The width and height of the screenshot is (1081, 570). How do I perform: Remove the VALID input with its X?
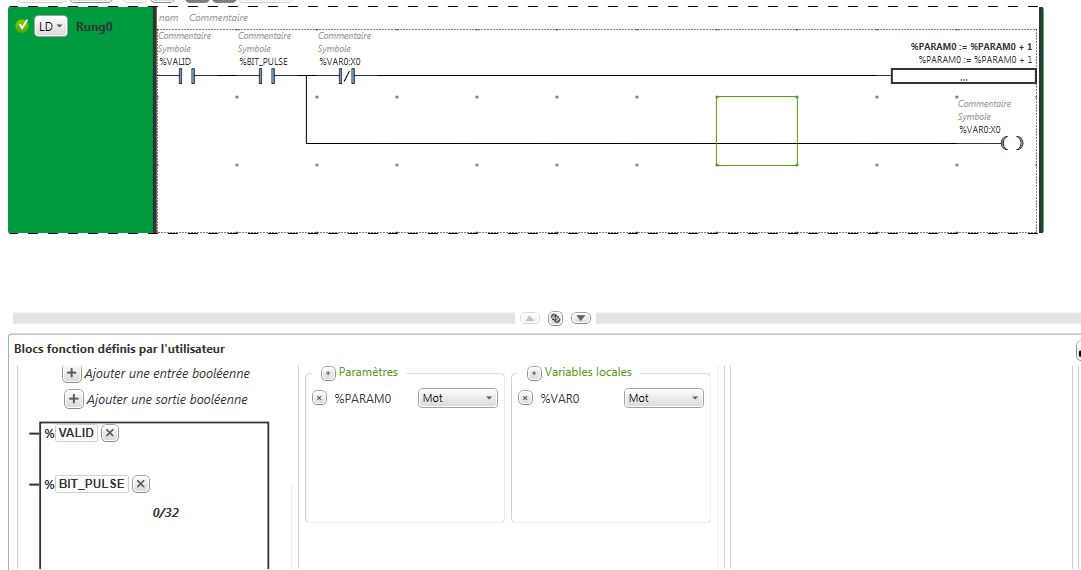tap(110, 433)
